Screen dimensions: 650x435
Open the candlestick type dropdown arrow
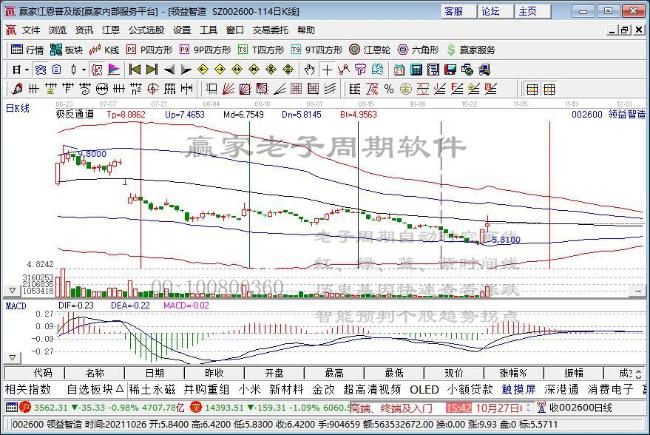click(83, 70)
